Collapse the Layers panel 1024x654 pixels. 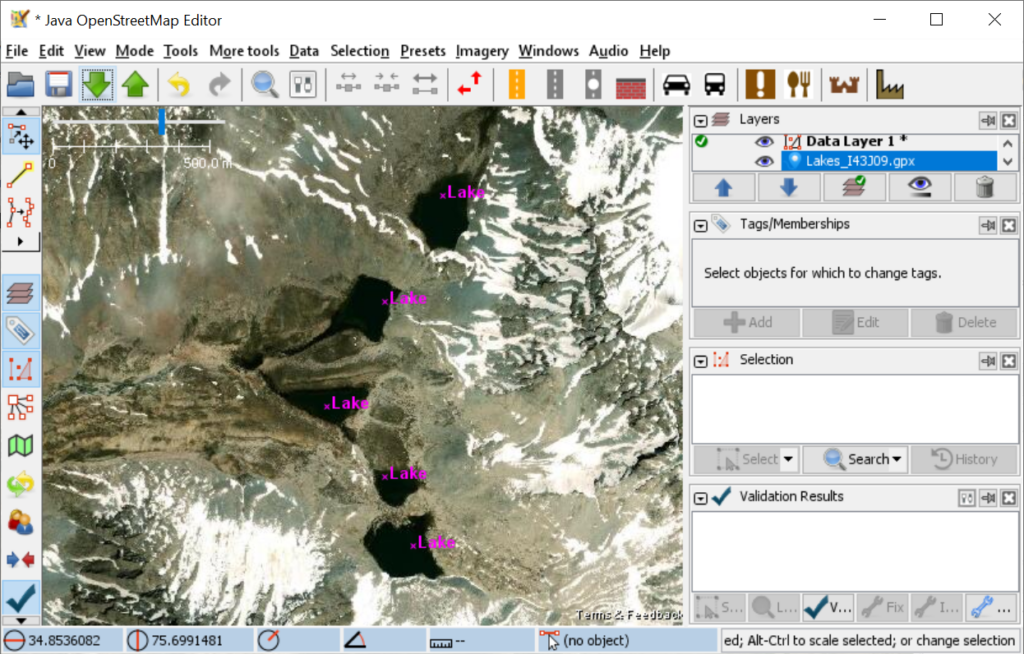(701, 121)
